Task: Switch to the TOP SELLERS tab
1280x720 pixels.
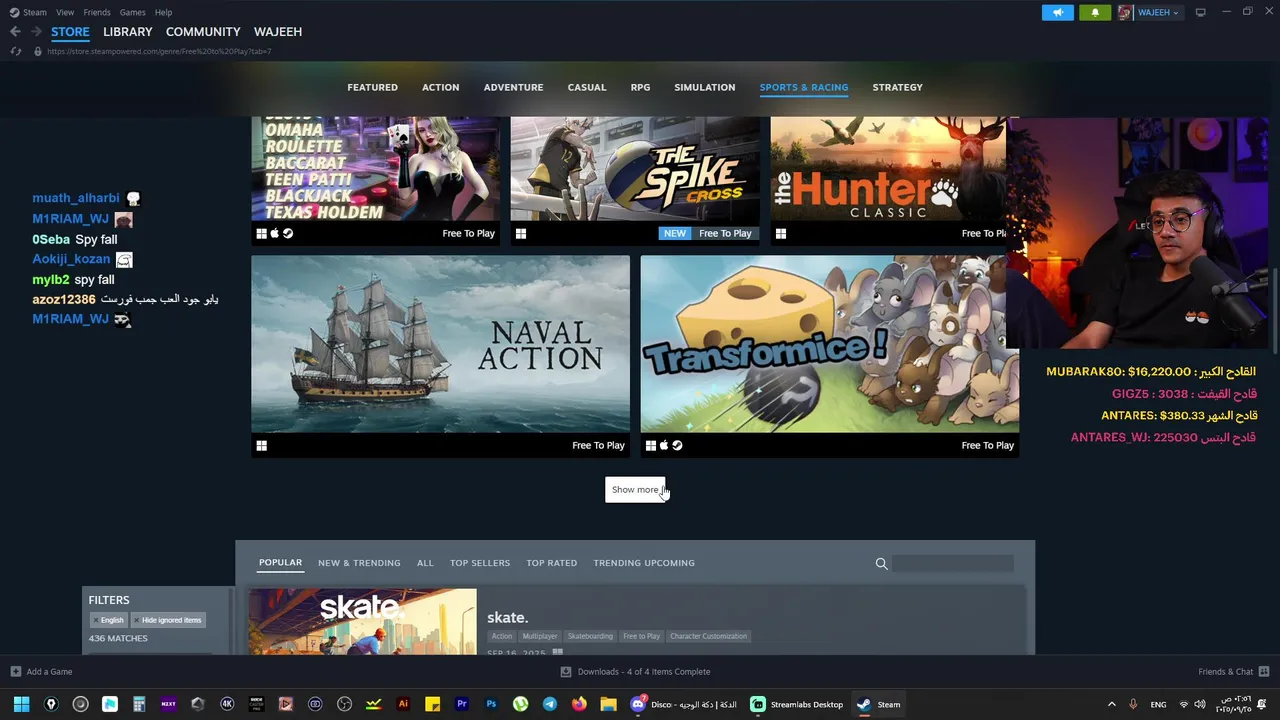Action: point(480,563)
